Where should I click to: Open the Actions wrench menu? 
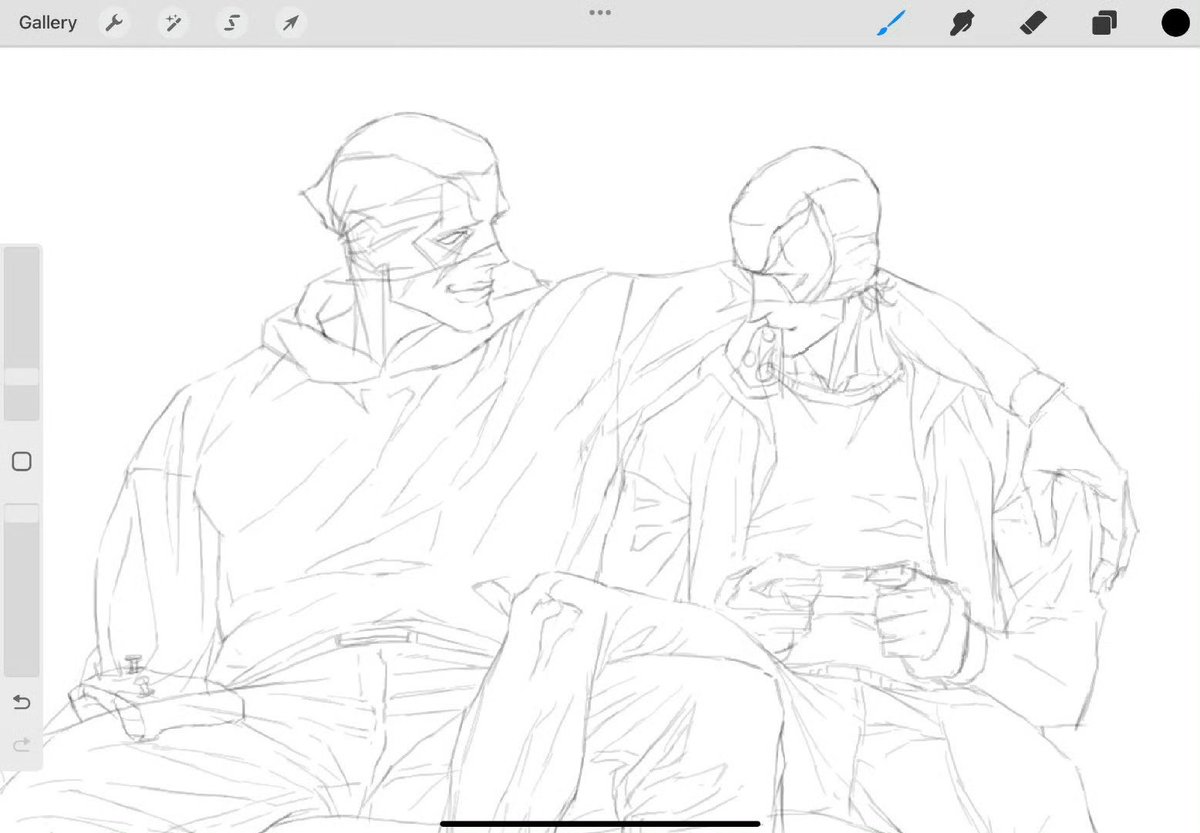pos(114,23)
